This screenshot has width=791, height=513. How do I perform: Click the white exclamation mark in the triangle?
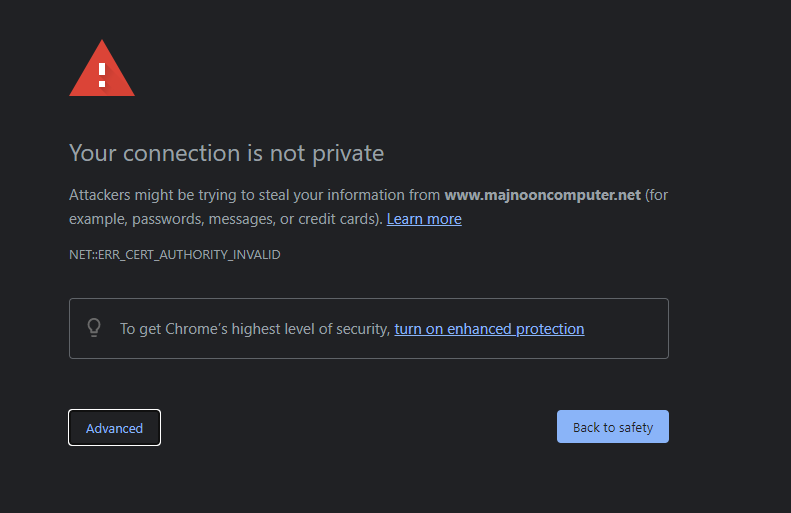coord(102,75)
